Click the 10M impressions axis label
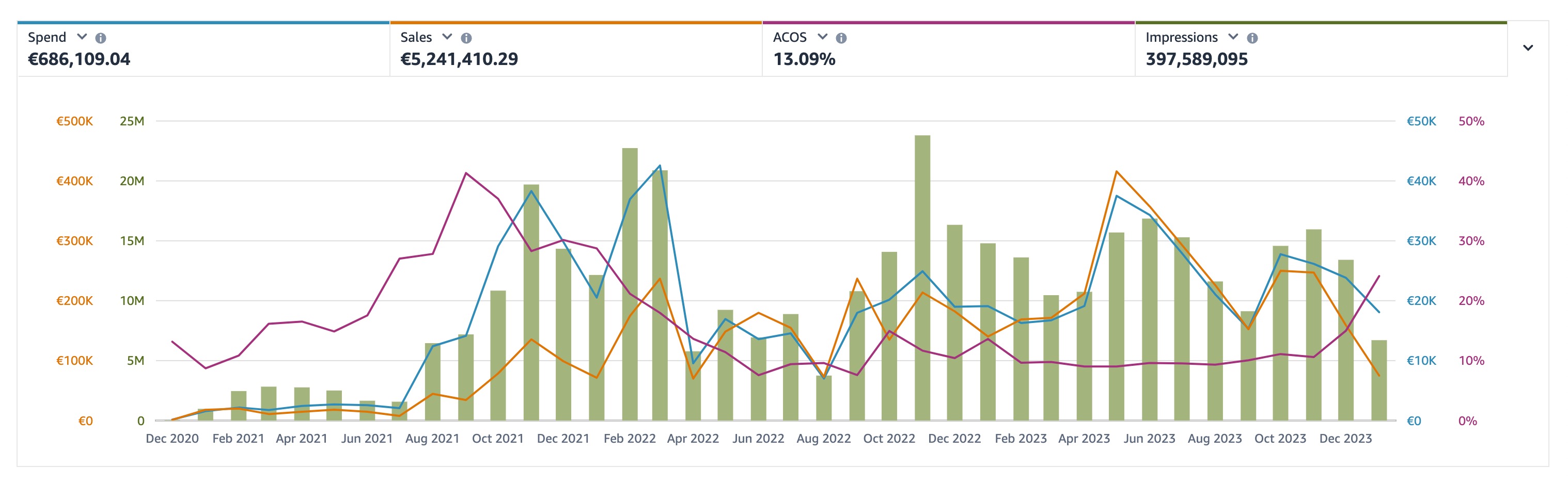 click(x=132, y=300)
